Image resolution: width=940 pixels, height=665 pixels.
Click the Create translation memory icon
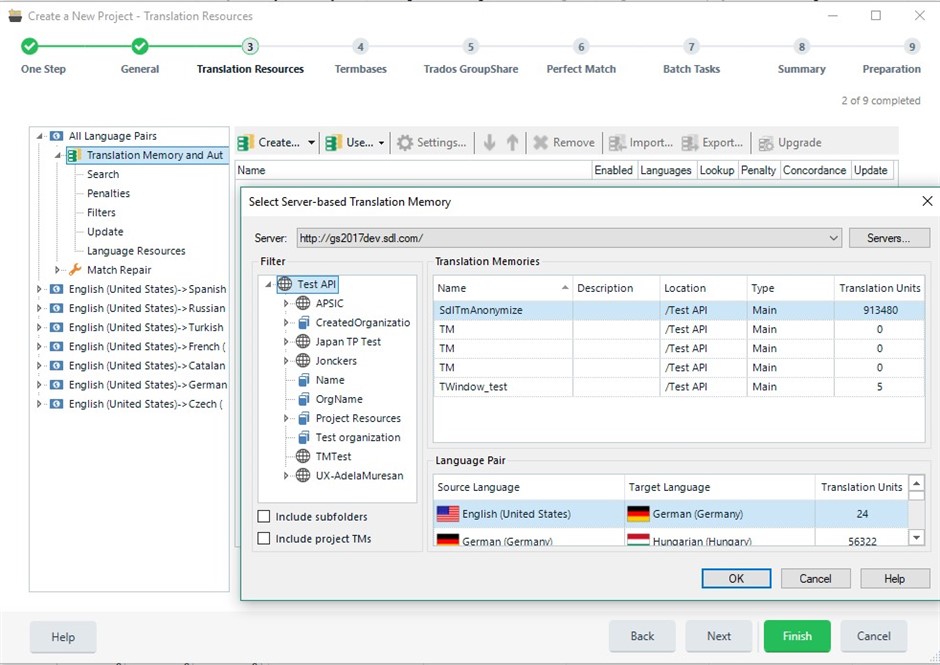point(245,143)
